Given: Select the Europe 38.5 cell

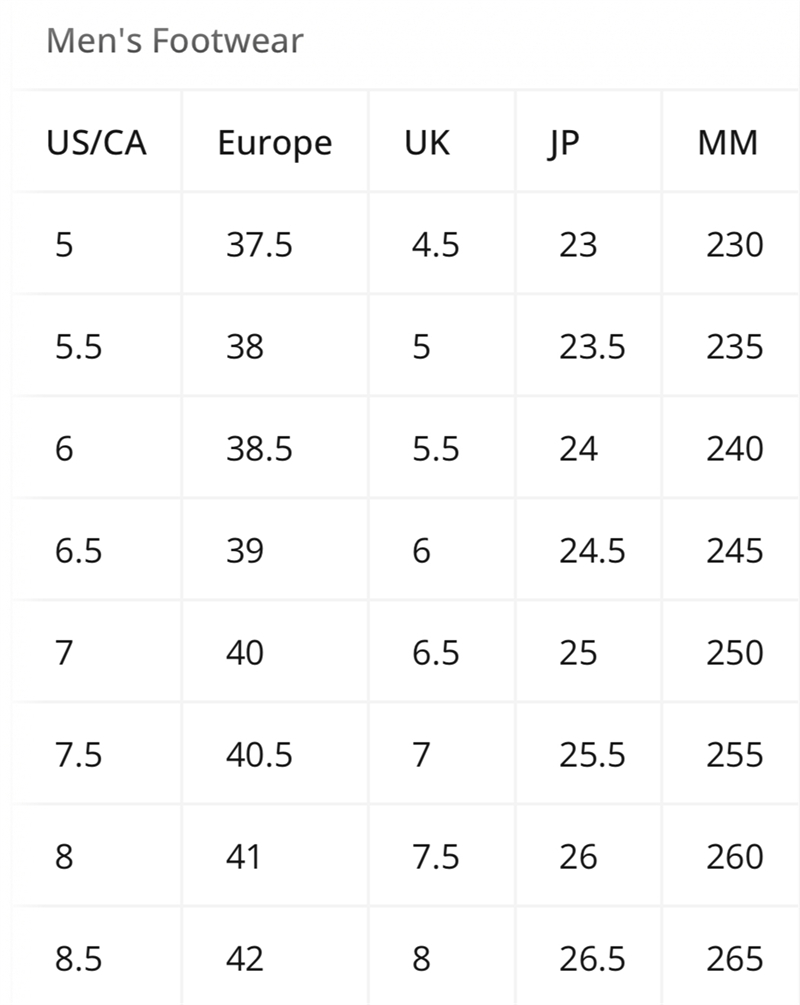Looking at the screenshot, I should click(x=259, y=449).
